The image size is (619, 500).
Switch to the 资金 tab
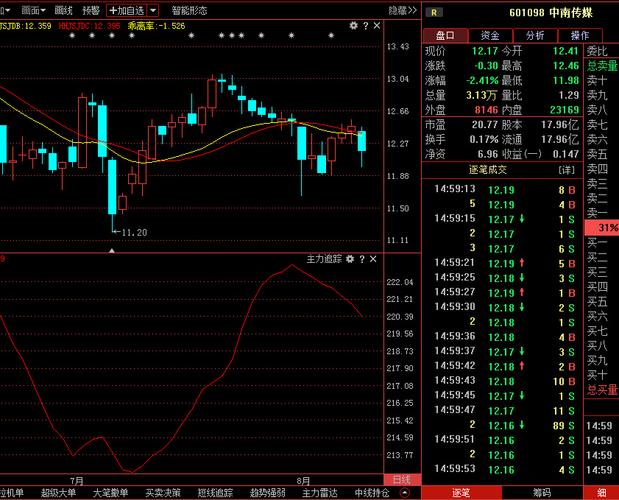click(490, 36)
